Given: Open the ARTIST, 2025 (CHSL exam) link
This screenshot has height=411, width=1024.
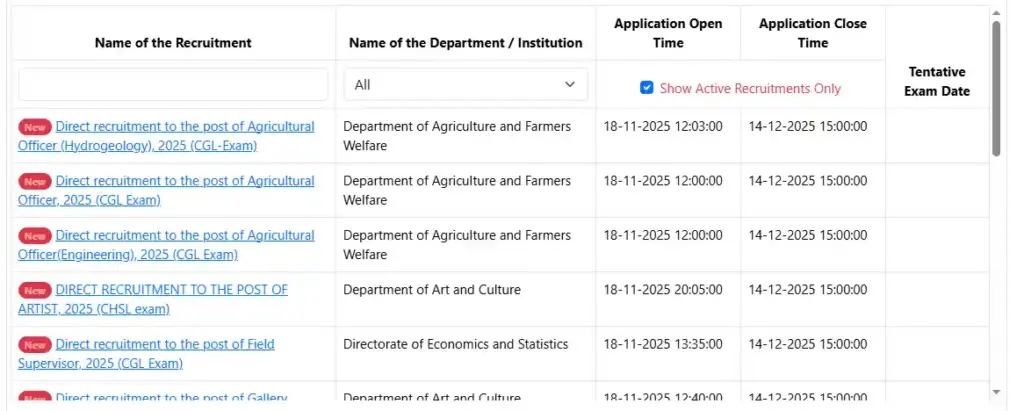Looking at the screenshot, I should [x=171, y=290].
